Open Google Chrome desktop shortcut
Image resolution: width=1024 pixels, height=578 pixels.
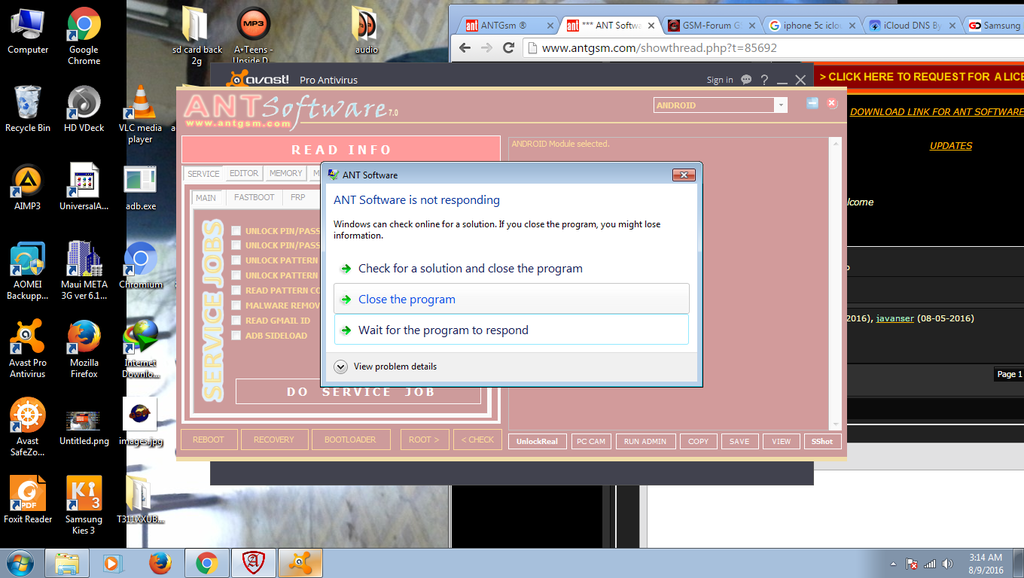[x=84, y=36]
